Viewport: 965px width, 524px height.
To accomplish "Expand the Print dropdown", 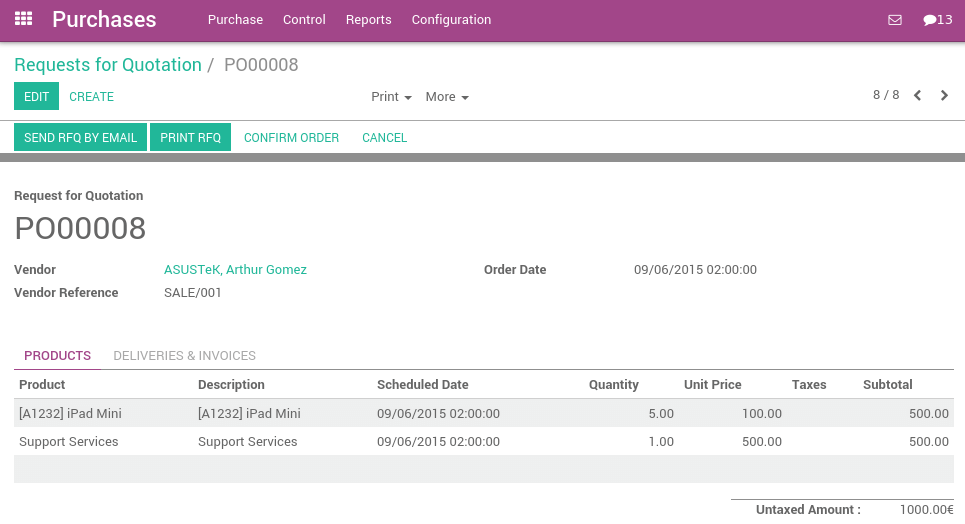I will click(x=391, y=97).
